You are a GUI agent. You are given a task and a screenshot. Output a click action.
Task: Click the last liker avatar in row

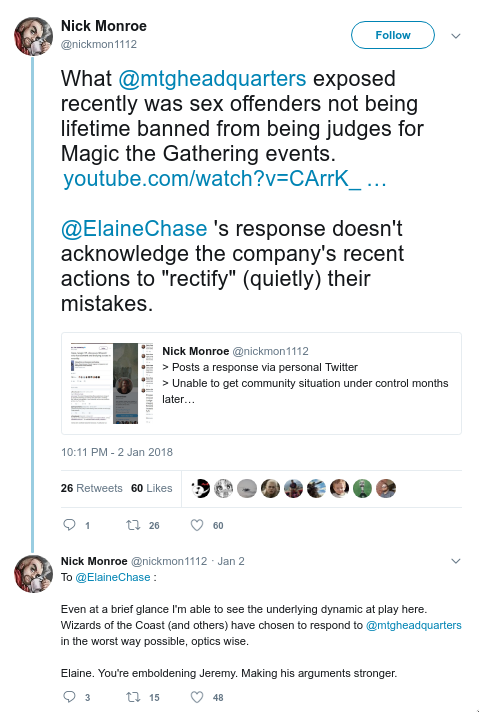point(385,489)
